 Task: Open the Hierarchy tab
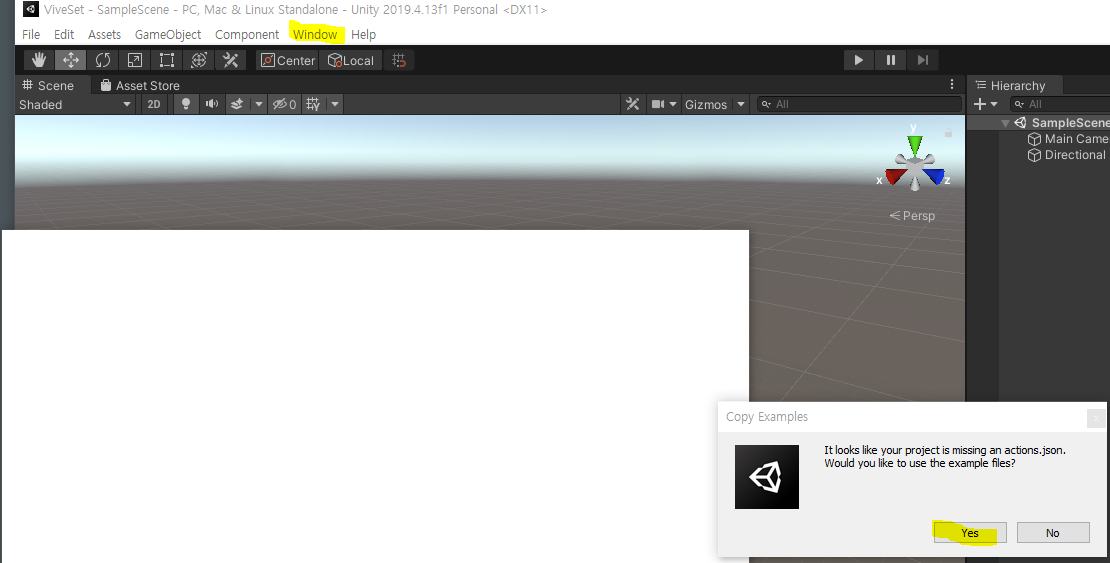tap(1010, 85)
